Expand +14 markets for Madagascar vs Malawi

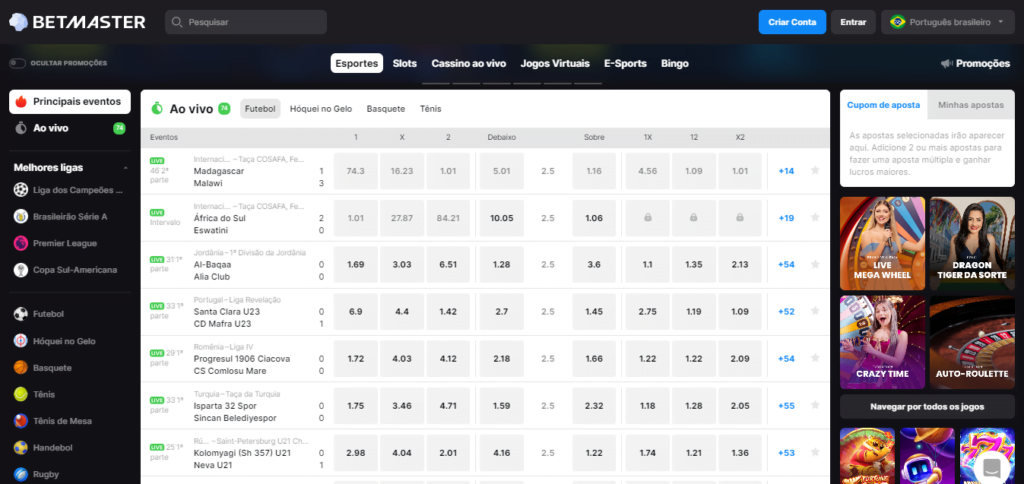click(x=786, y=171)
